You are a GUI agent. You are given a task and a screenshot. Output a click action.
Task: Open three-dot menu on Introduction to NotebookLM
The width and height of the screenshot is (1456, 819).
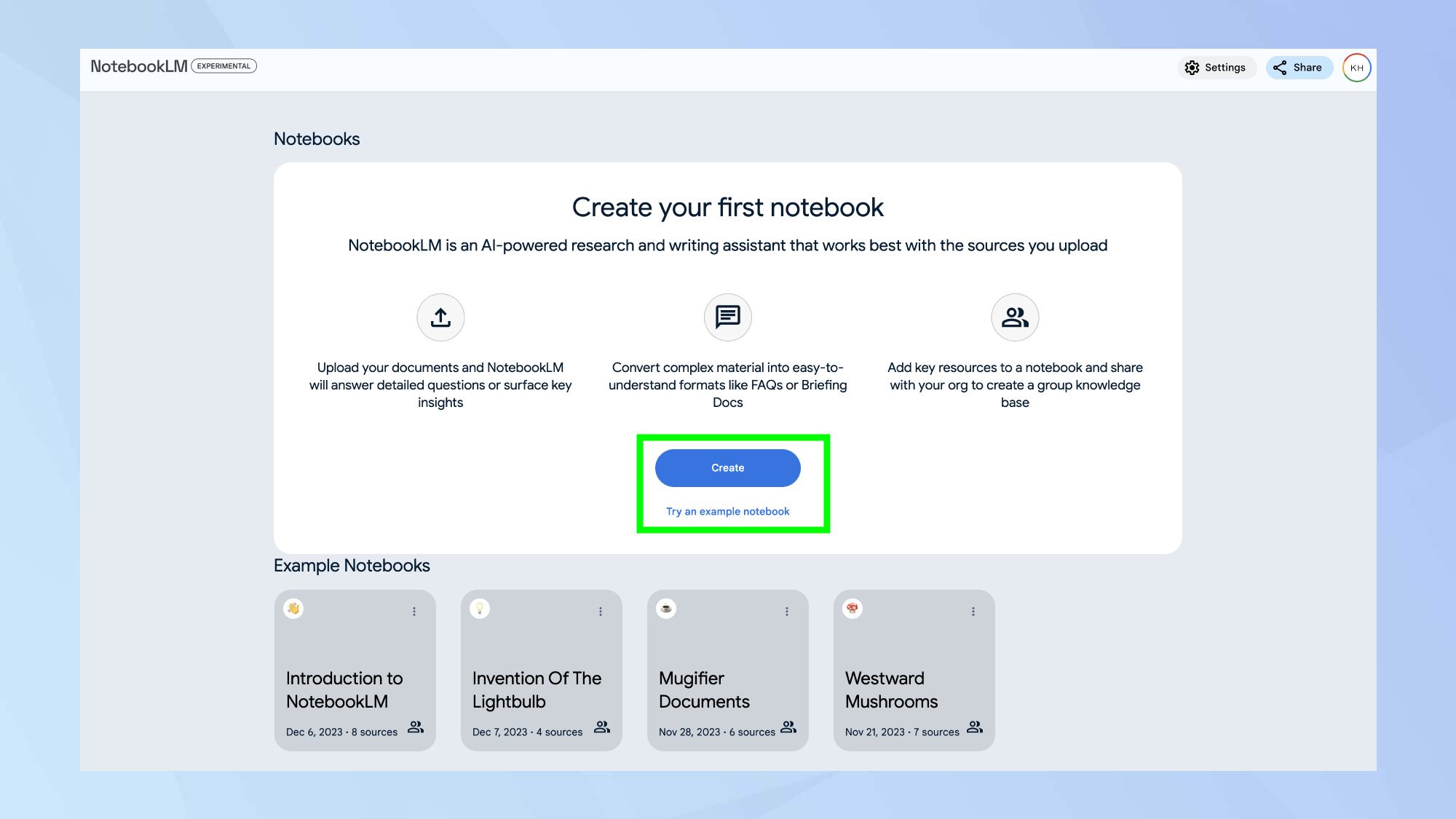click(414, 612)
